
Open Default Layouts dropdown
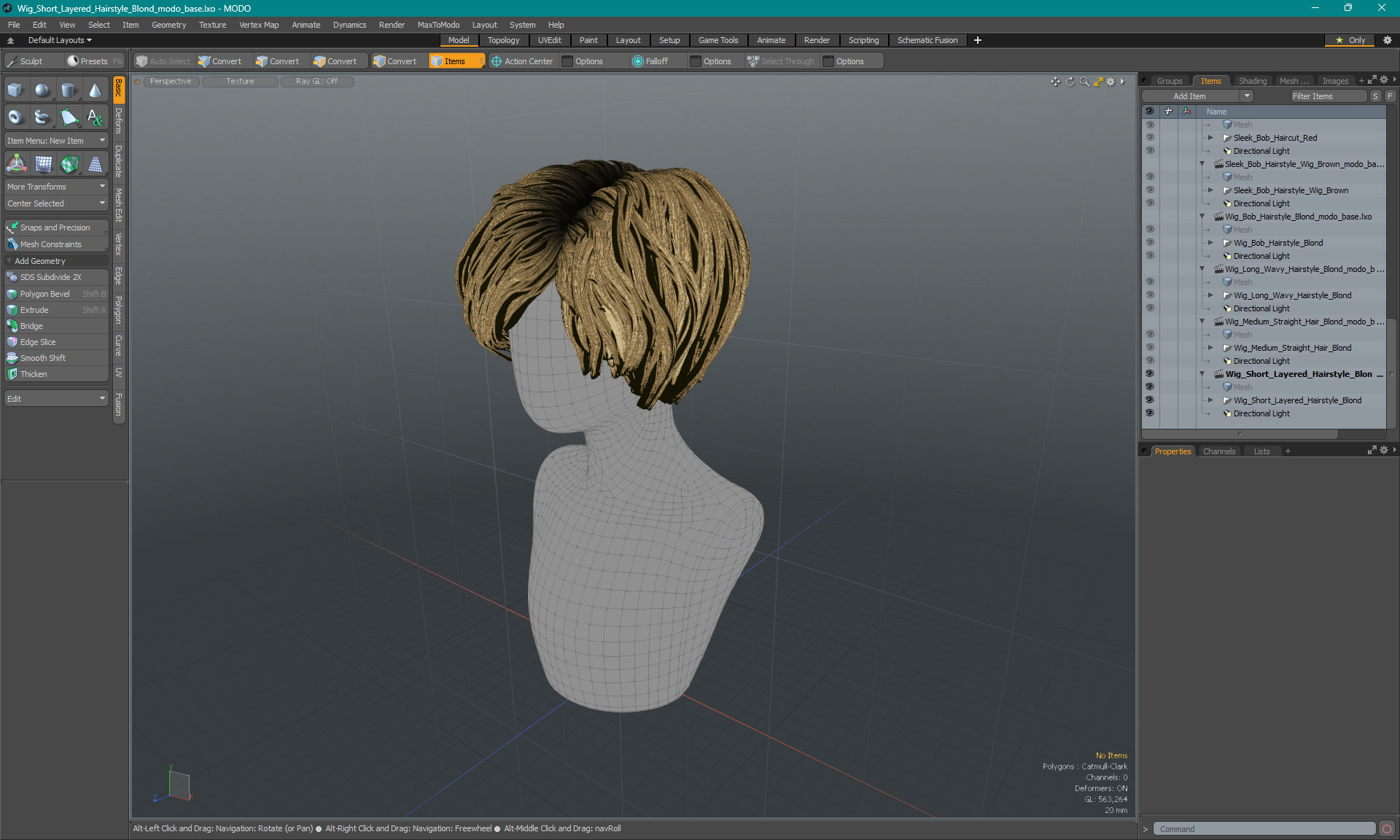tap(60, 40)
